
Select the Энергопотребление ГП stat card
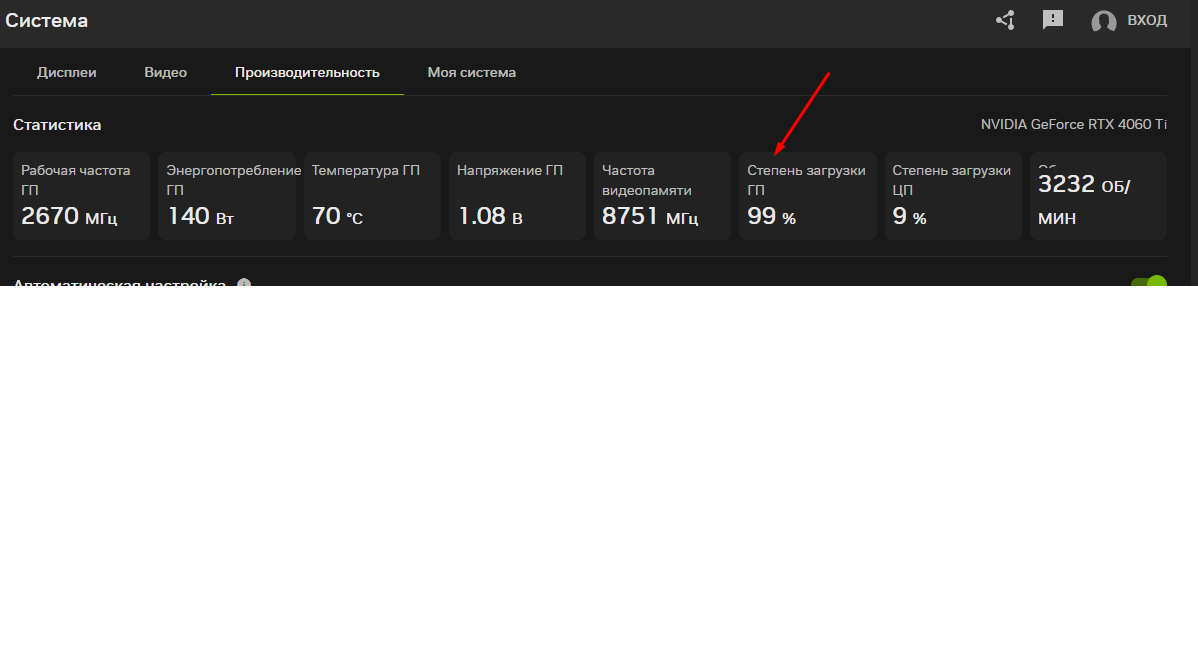(226, 196)
